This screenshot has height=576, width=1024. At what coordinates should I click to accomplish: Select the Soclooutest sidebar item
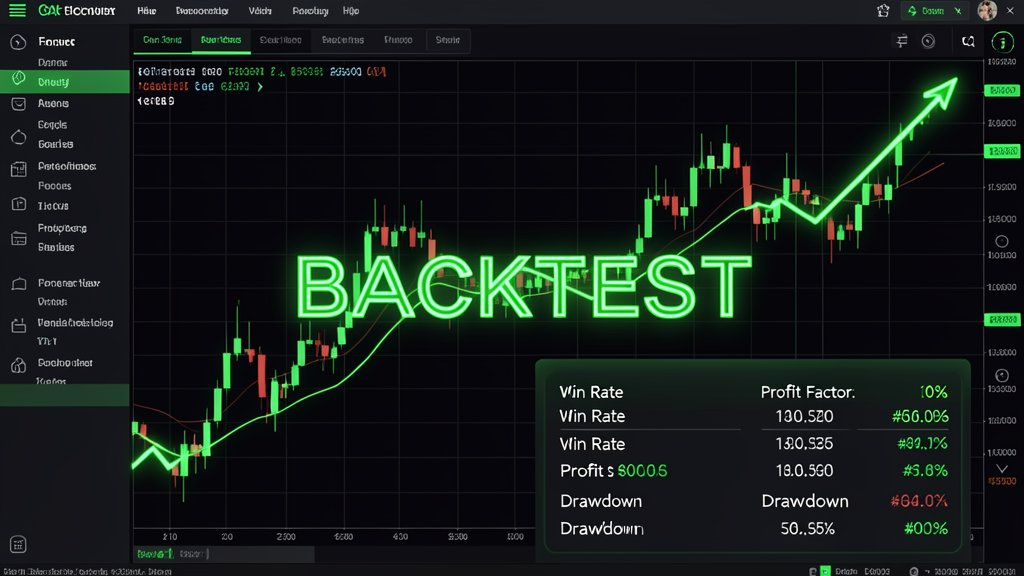pos(65,362)
